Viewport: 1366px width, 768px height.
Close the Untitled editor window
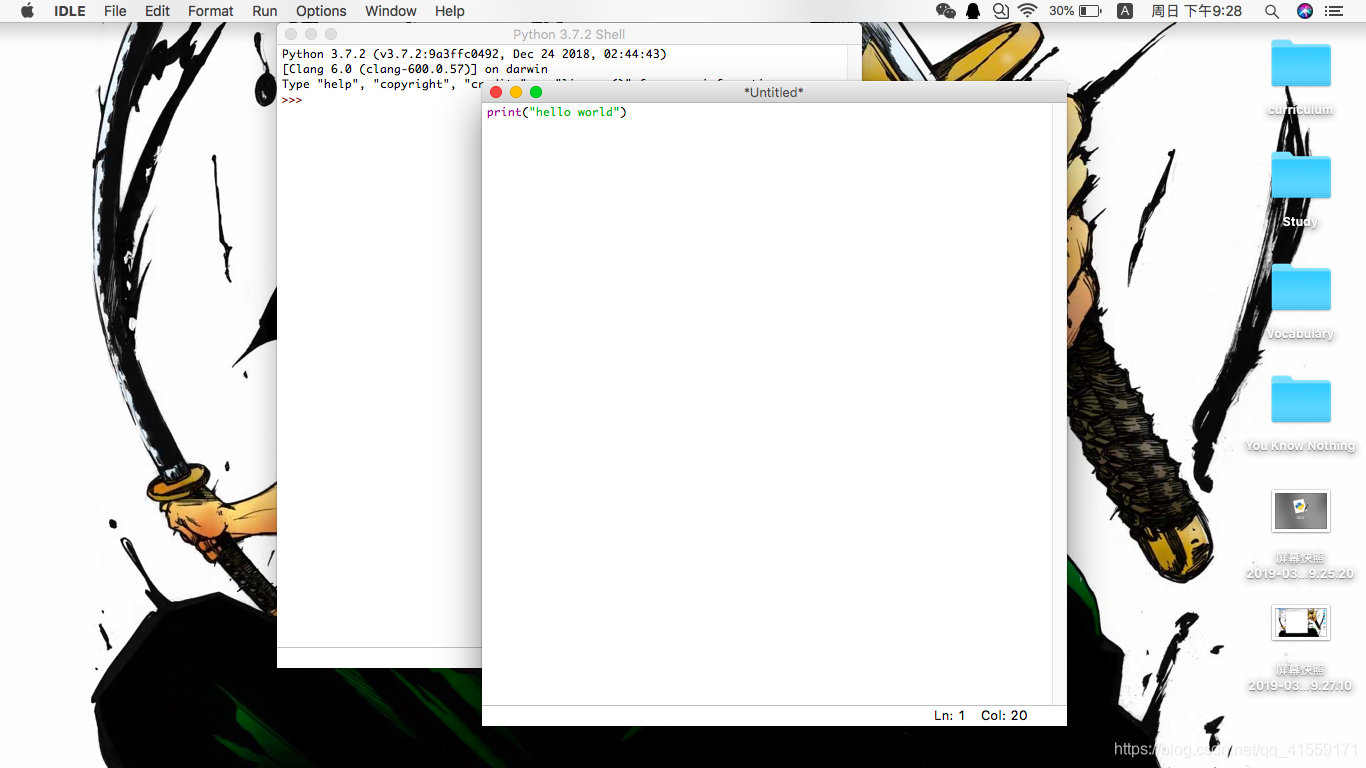496,92
